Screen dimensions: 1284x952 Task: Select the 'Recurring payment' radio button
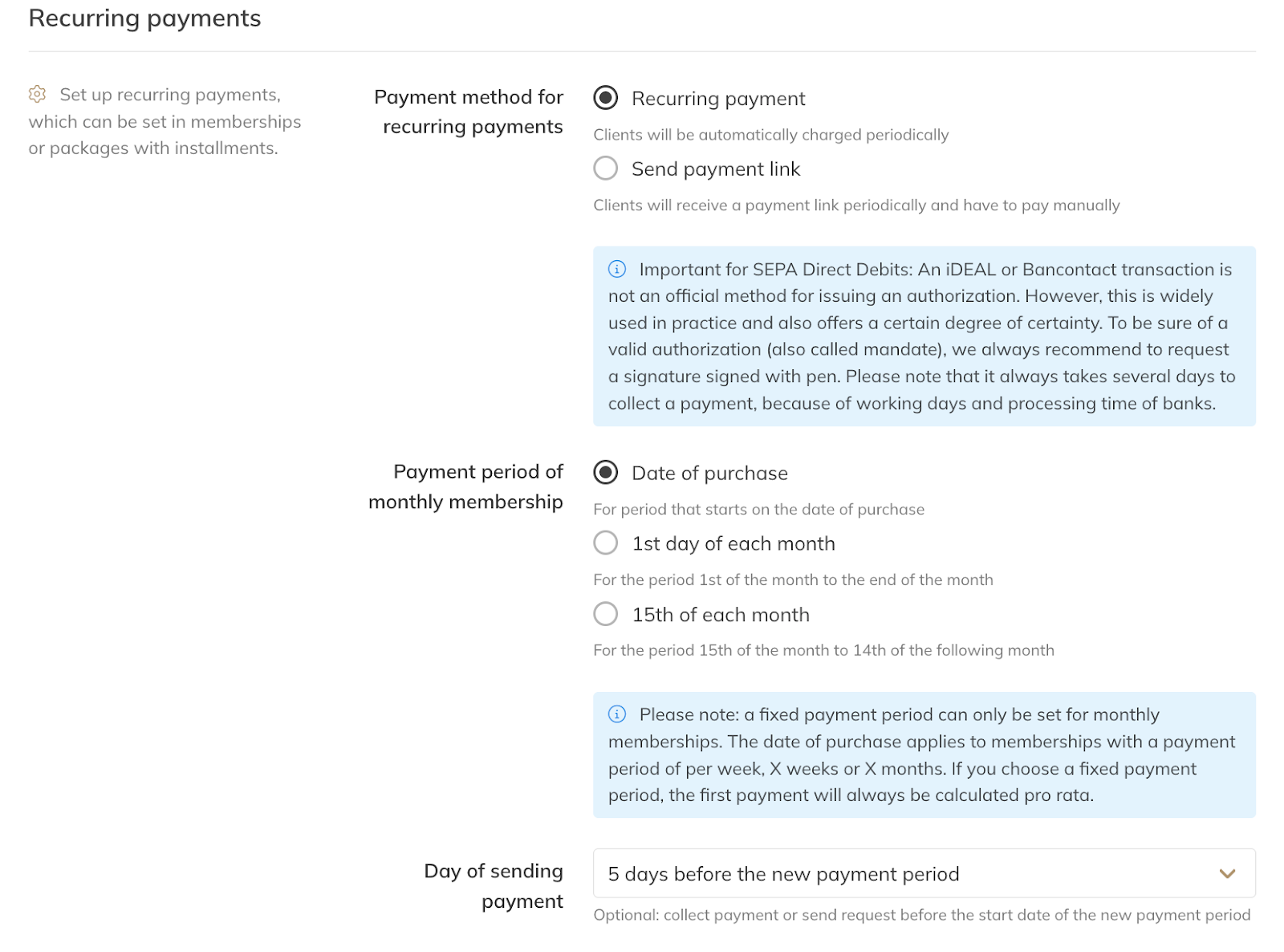coord(606,98)
